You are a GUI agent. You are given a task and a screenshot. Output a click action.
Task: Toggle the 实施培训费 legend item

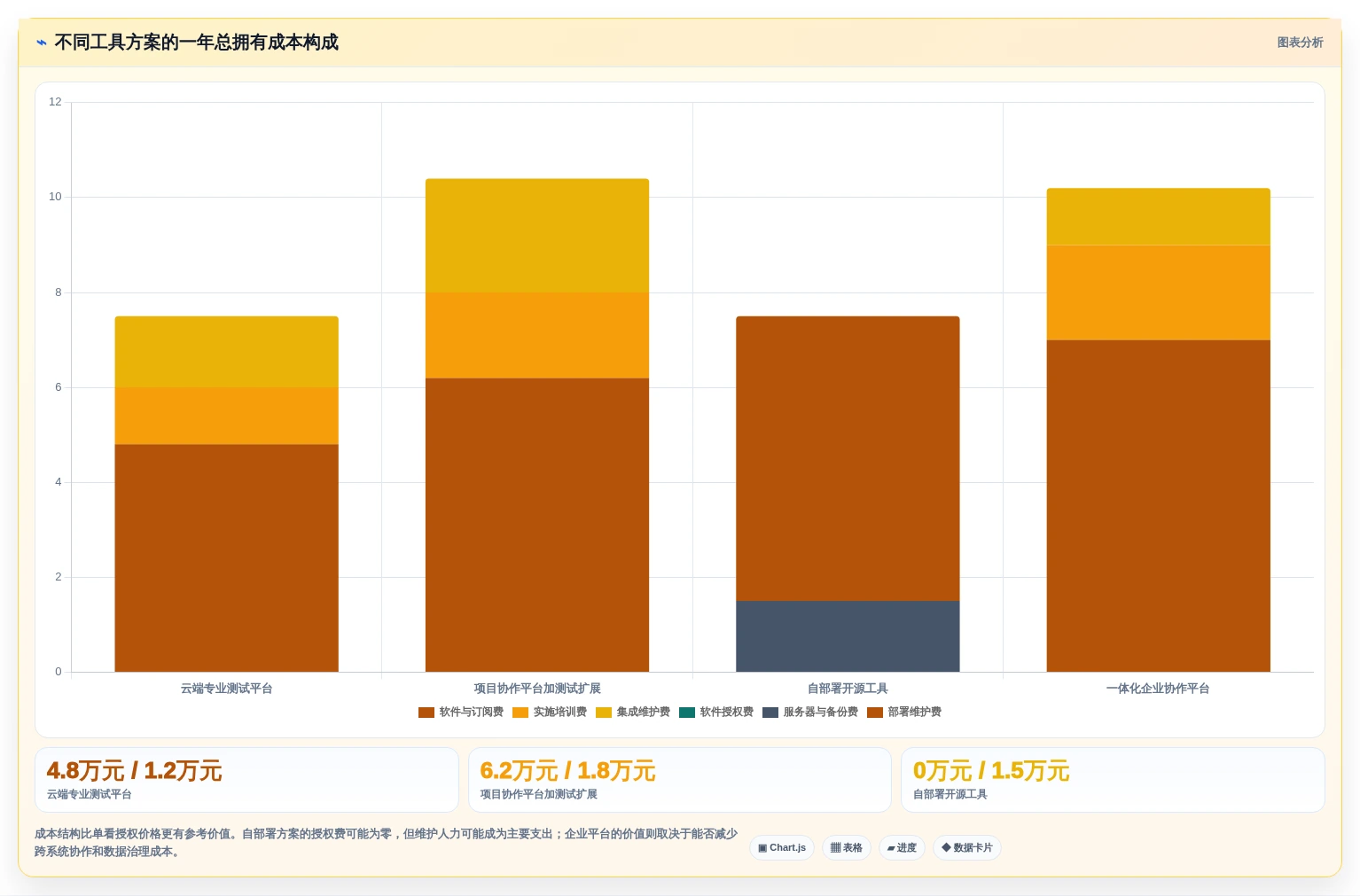(x=550, y=713)
